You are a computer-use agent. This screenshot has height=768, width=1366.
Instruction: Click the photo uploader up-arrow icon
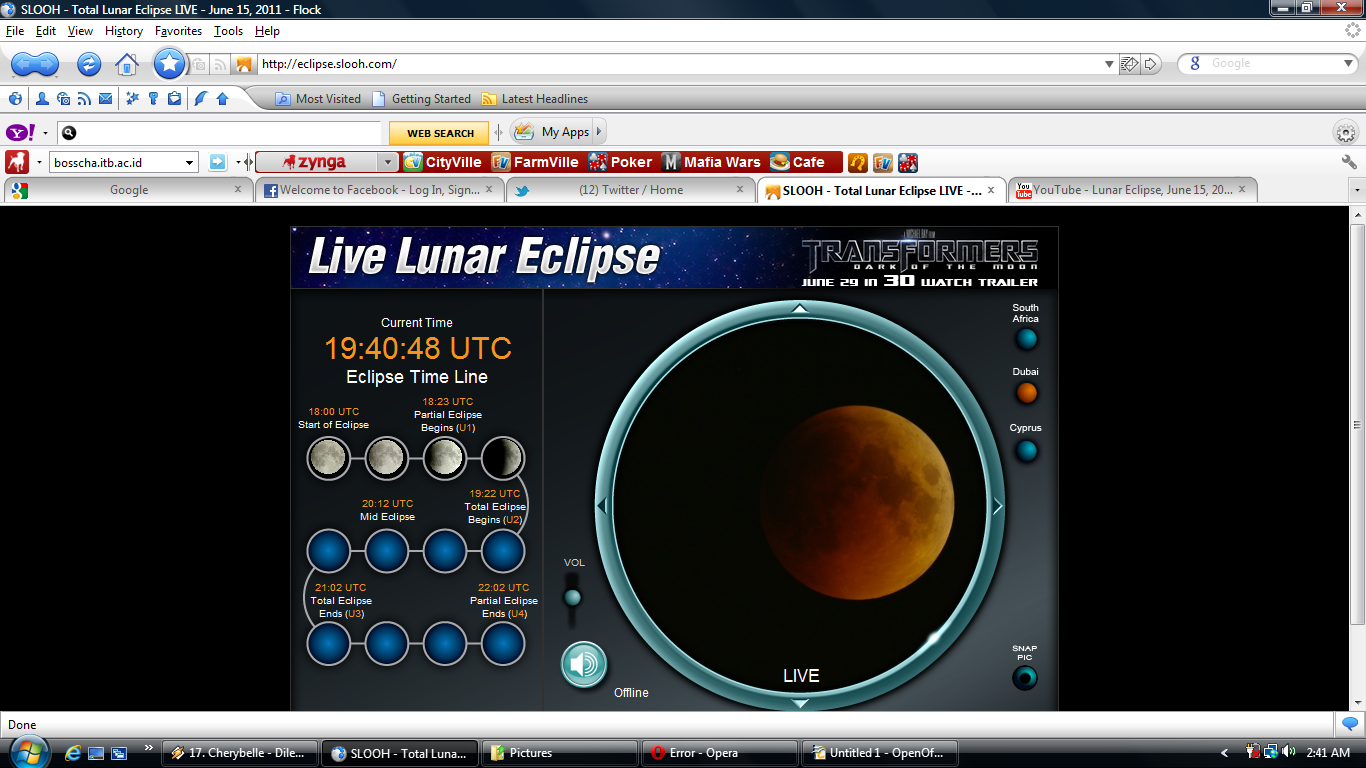point(222,99)
